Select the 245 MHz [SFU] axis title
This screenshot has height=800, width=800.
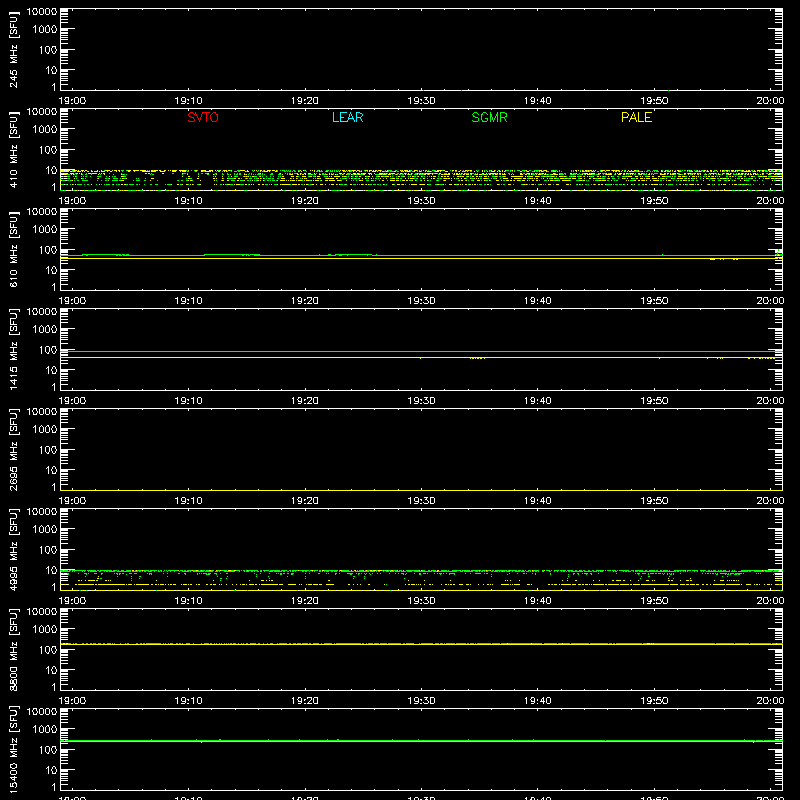tap(13, 49)
